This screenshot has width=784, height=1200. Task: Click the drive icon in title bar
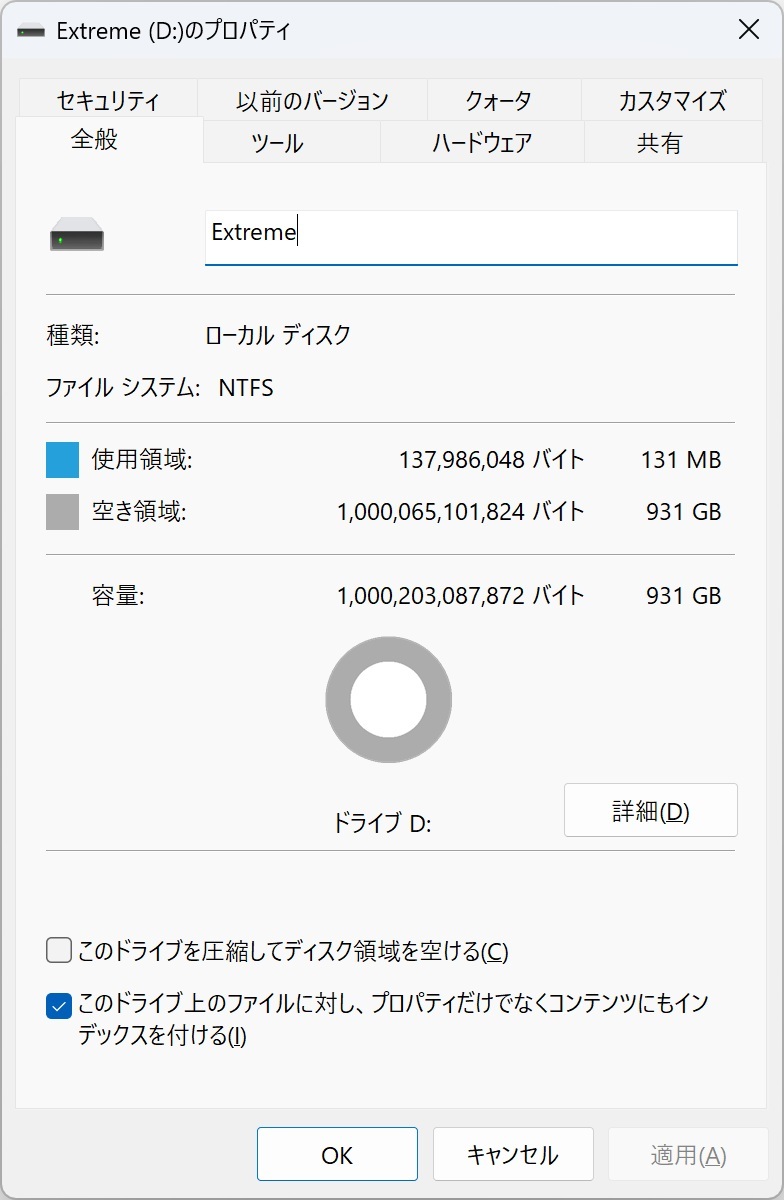click(x=31, y=31)
